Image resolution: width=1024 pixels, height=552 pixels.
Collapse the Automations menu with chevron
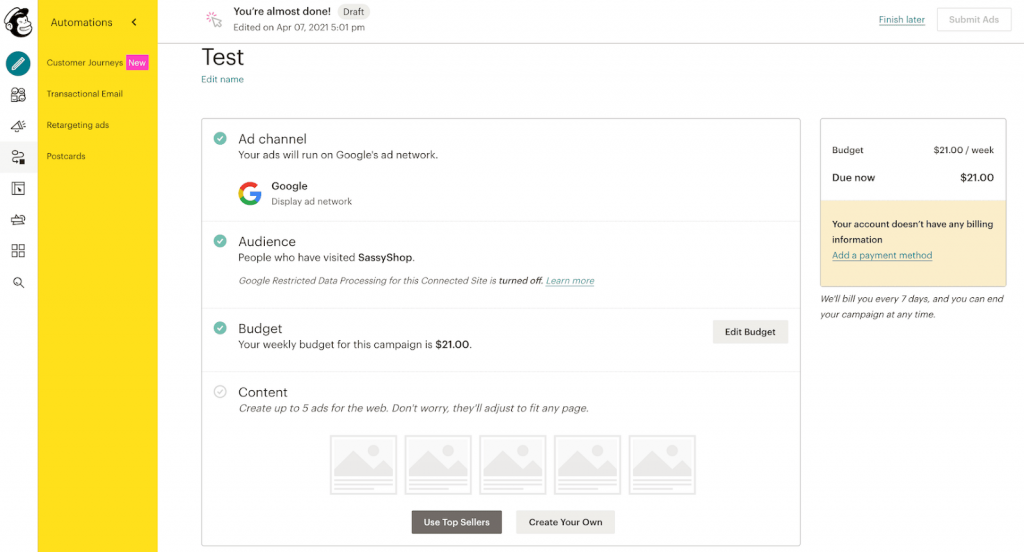[134, 22]
